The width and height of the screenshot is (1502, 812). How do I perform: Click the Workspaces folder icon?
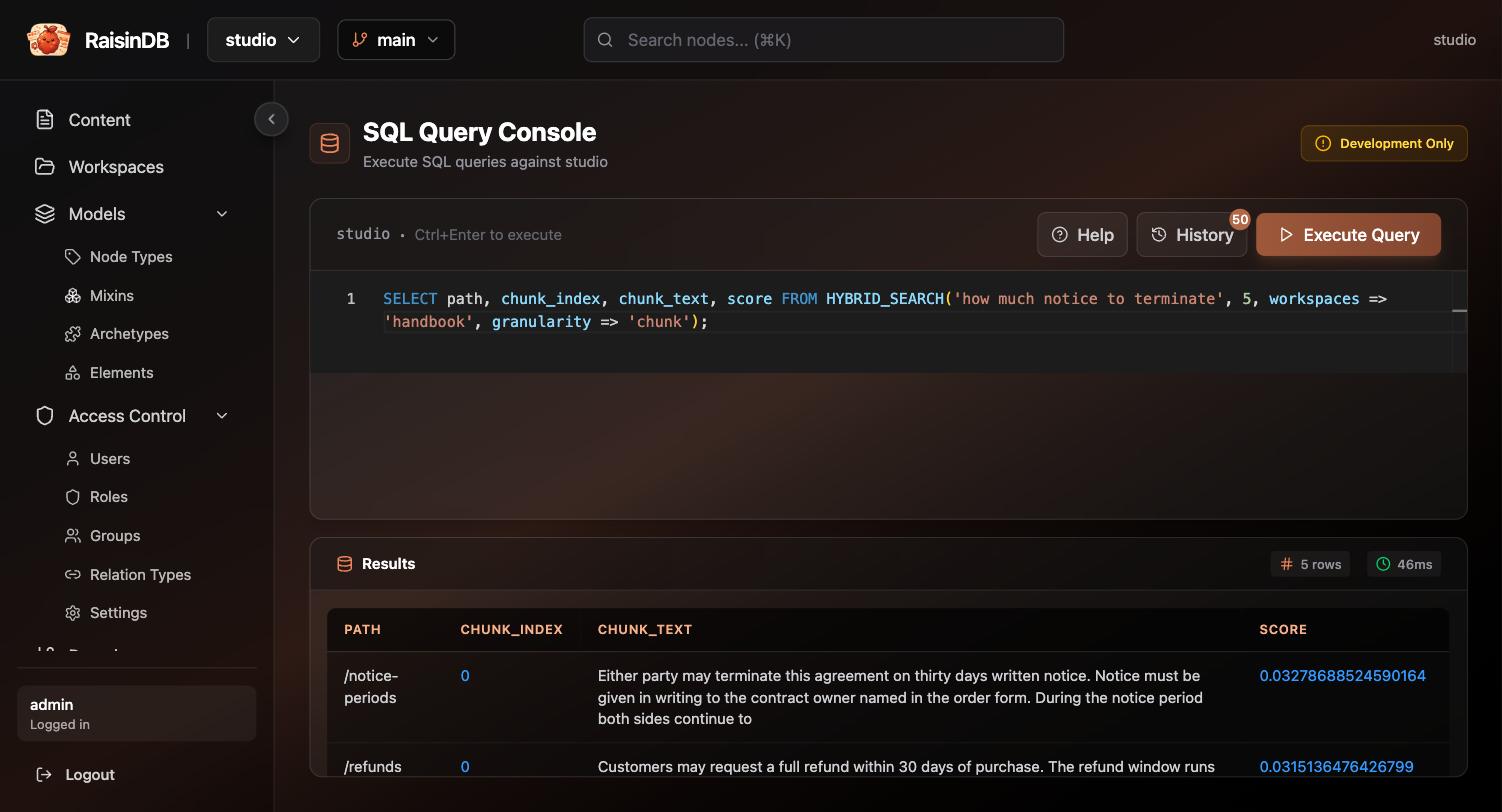click(45, 167)
